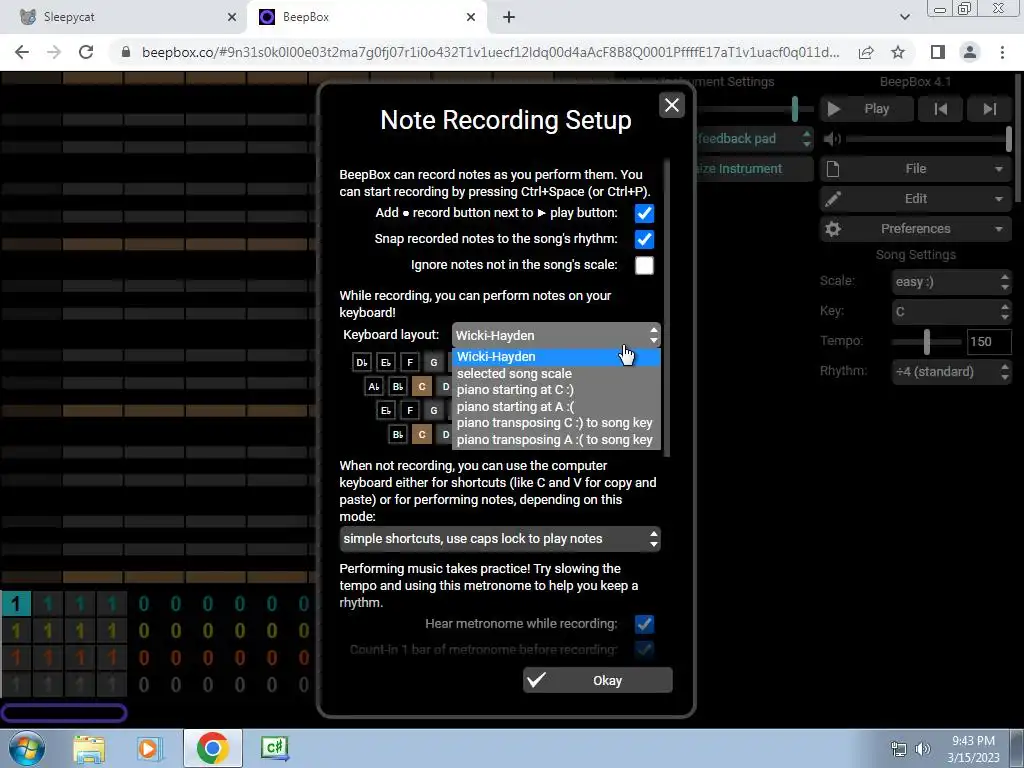The width and height of the screenshot is (1024, 768).
Task: Adjust the main volume slider
Action: (x=928, y=138)
